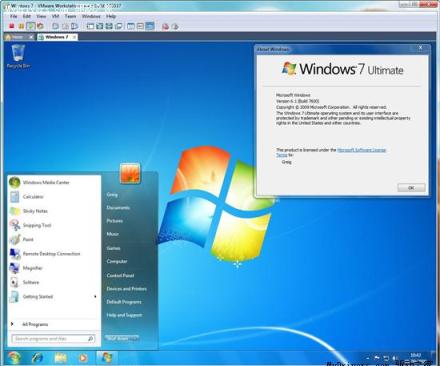Switch to Summary view toolbar icon
The height and width of the screenshot is (366, 440).
pos(131,26)
